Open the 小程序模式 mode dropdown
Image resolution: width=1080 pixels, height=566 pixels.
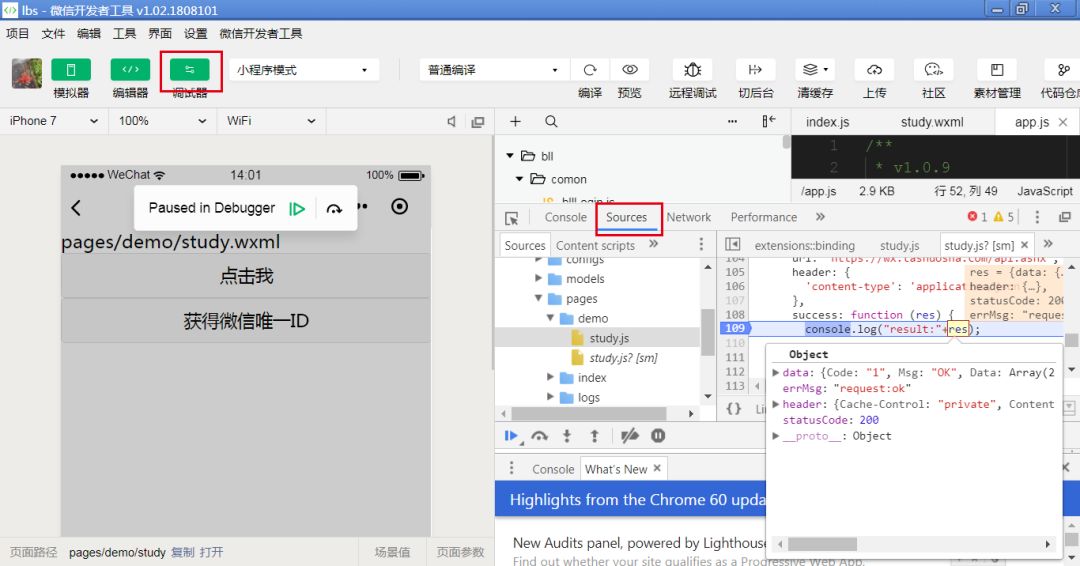(304, 70)
